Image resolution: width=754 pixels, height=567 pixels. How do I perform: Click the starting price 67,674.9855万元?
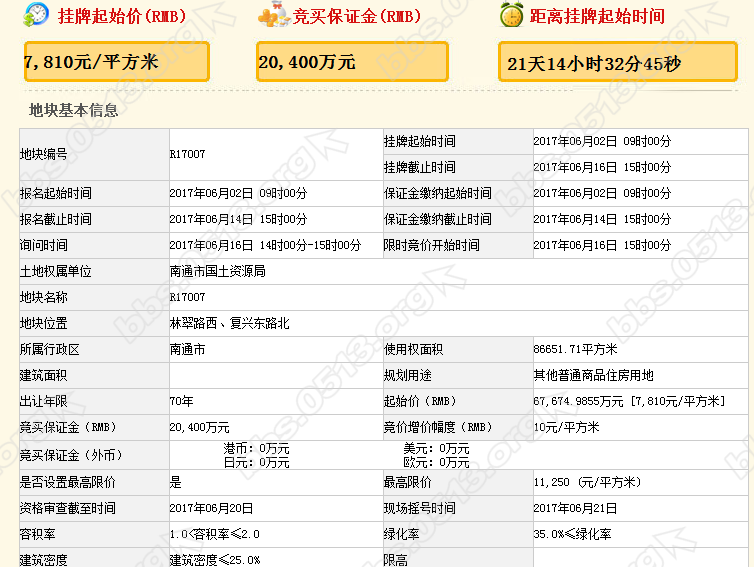578,401
